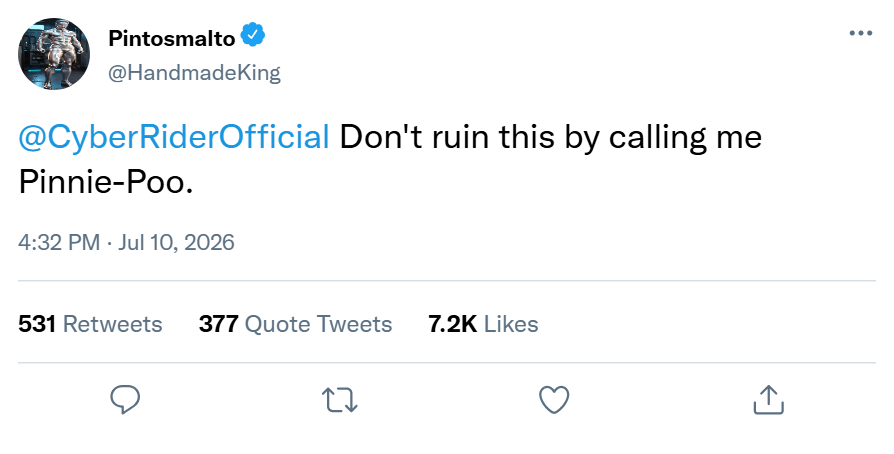This screenshot has height=454, width=894.
Task: Open the share upload icon
Action: [x=769, y=399]
